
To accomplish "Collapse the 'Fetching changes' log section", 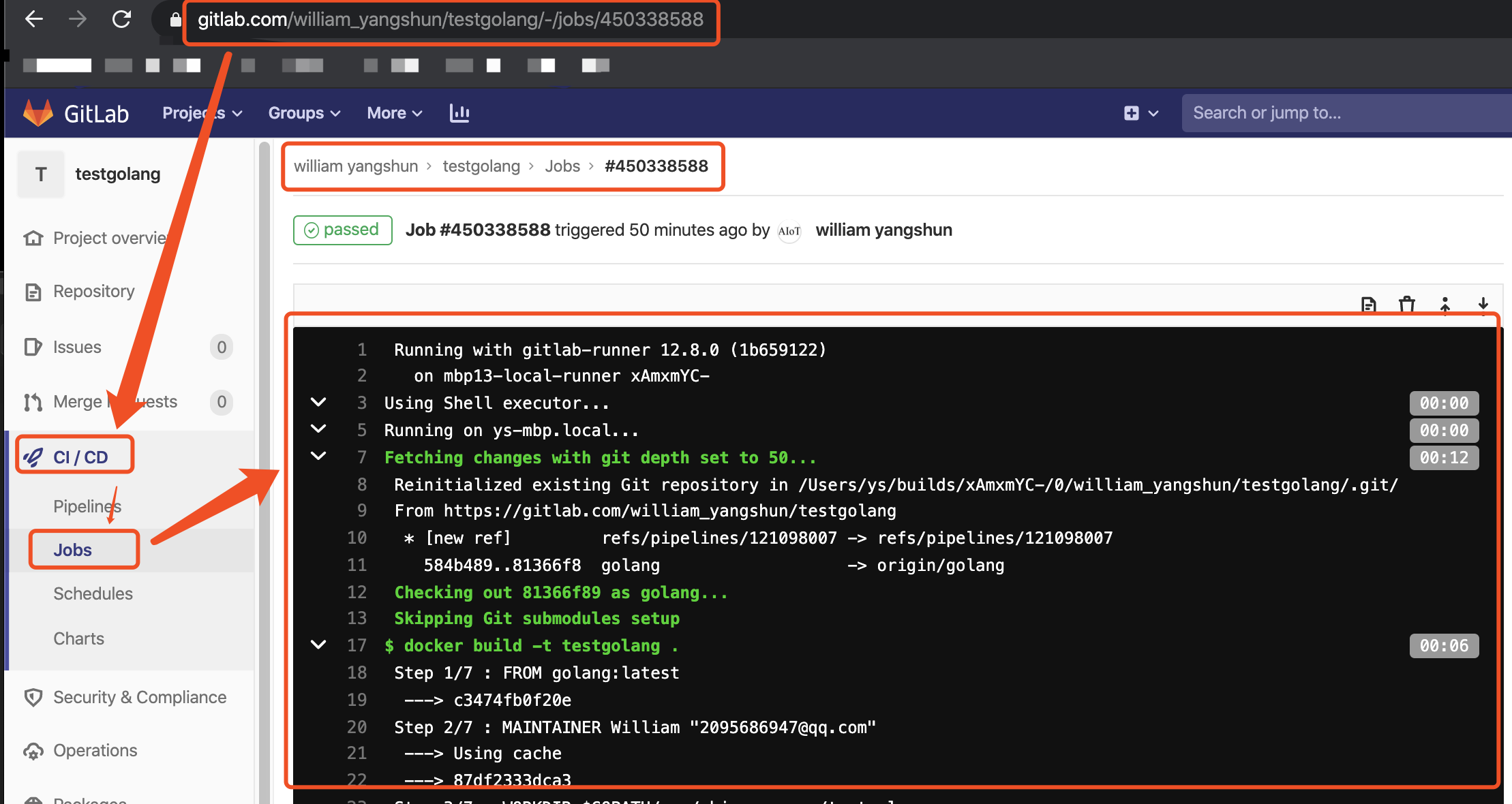I will [318, 456].
